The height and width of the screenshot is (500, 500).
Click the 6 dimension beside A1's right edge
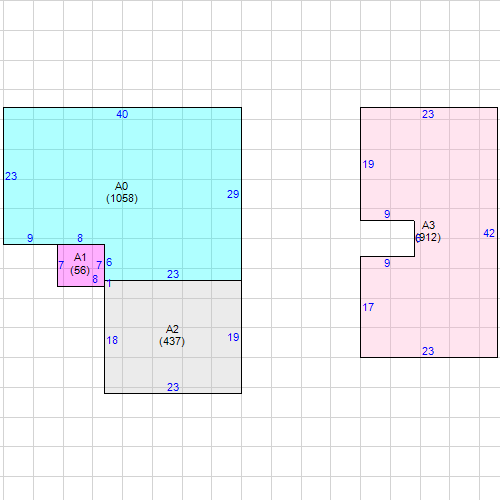(109, 262)
